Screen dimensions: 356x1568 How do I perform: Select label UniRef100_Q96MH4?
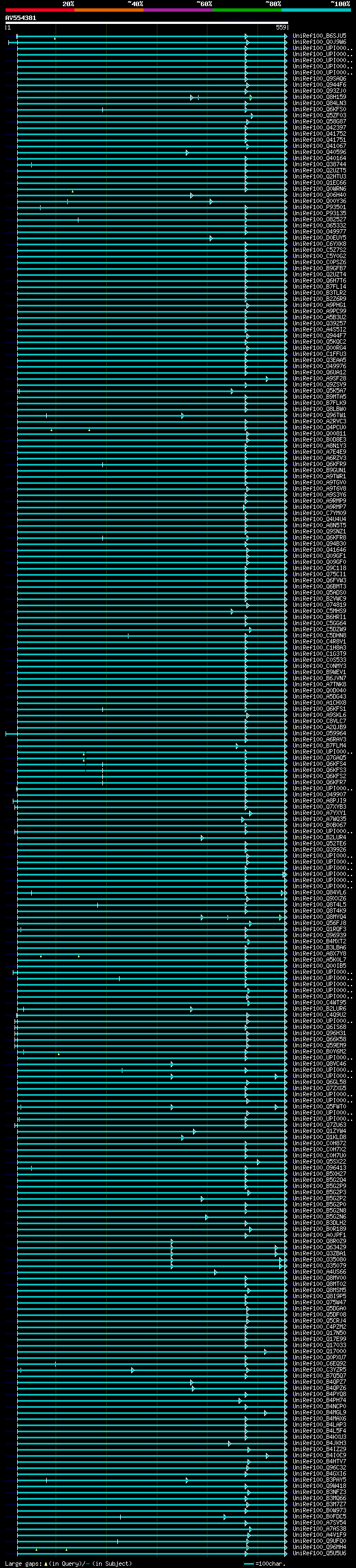pos(319,1547)
